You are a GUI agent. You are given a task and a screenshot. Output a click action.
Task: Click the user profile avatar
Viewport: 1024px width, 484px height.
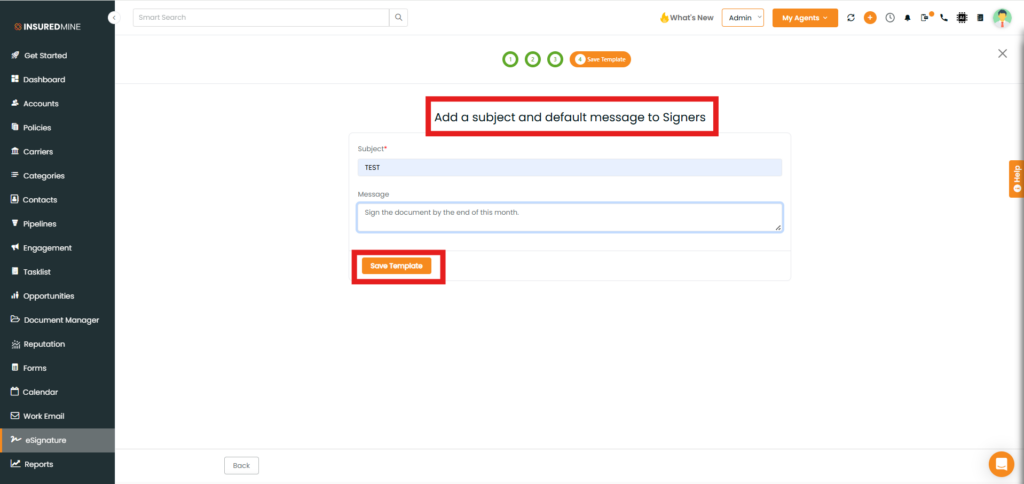pos(1002,18)
